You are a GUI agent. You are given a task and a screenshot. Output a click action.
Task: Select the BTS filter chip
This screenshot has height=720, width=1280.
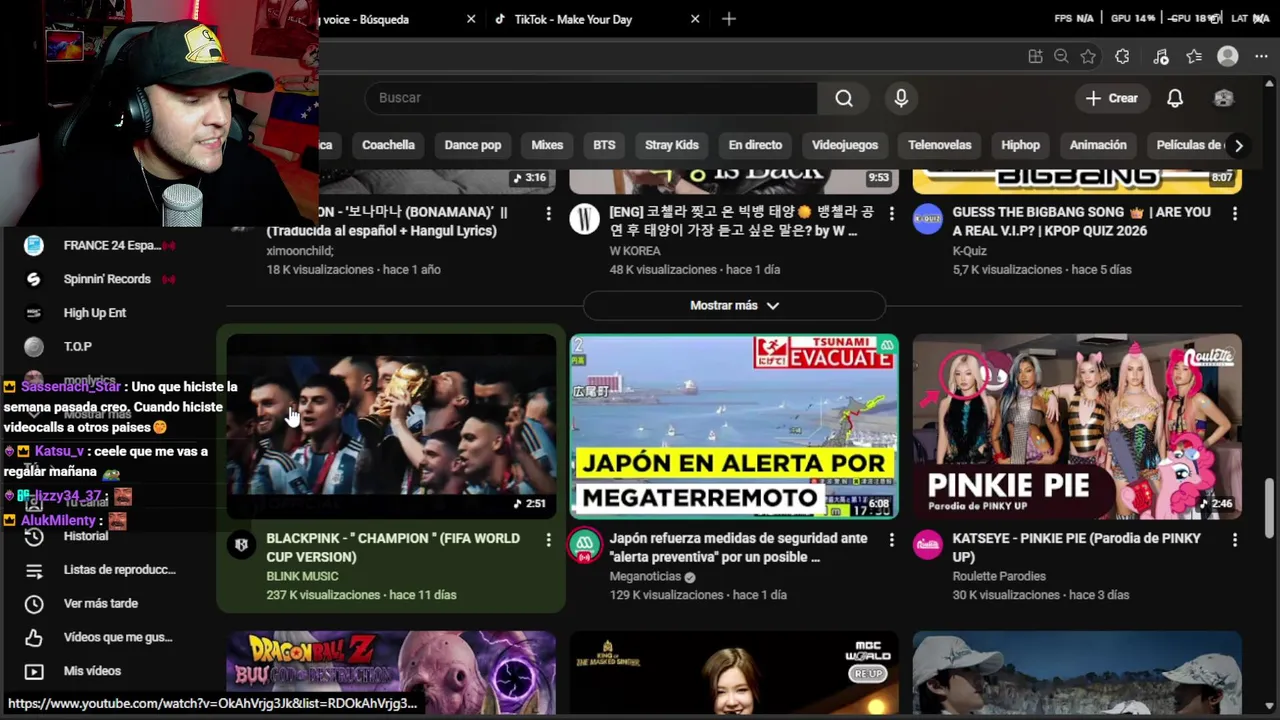tap(604, 145)
